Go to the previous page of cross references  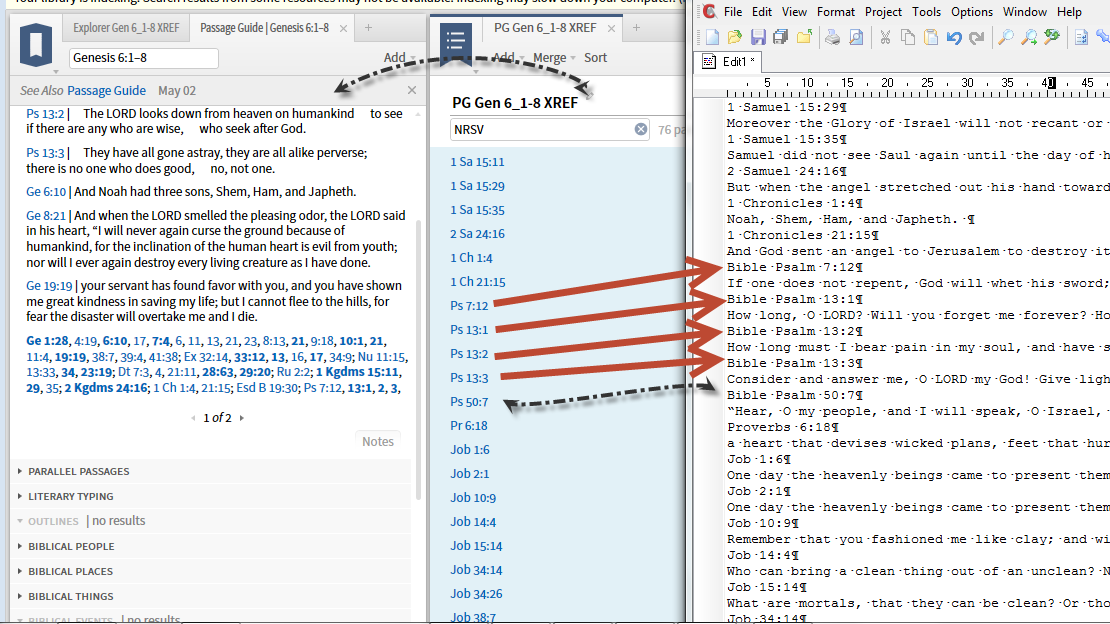193,418
